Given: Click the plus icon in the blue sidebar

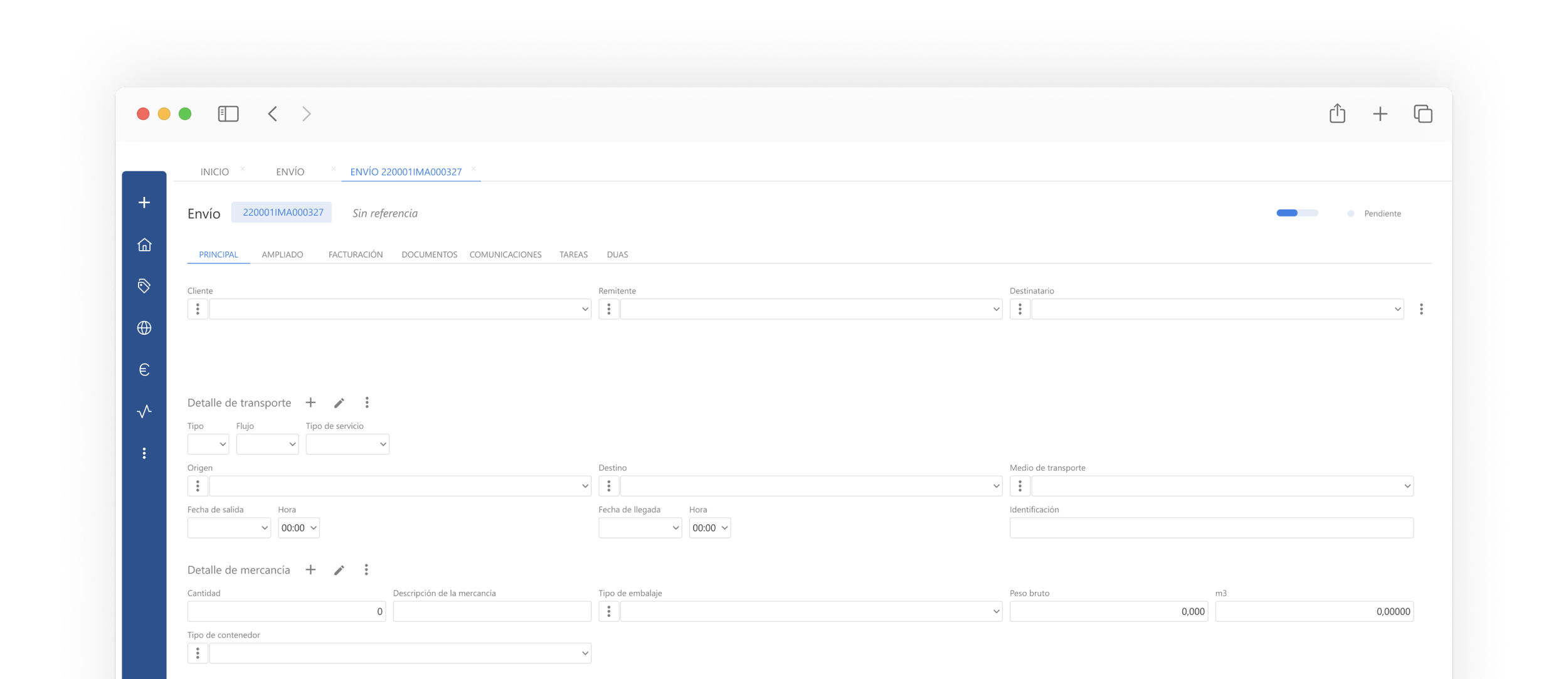Looking at the screenshot, I should point(144,203).
